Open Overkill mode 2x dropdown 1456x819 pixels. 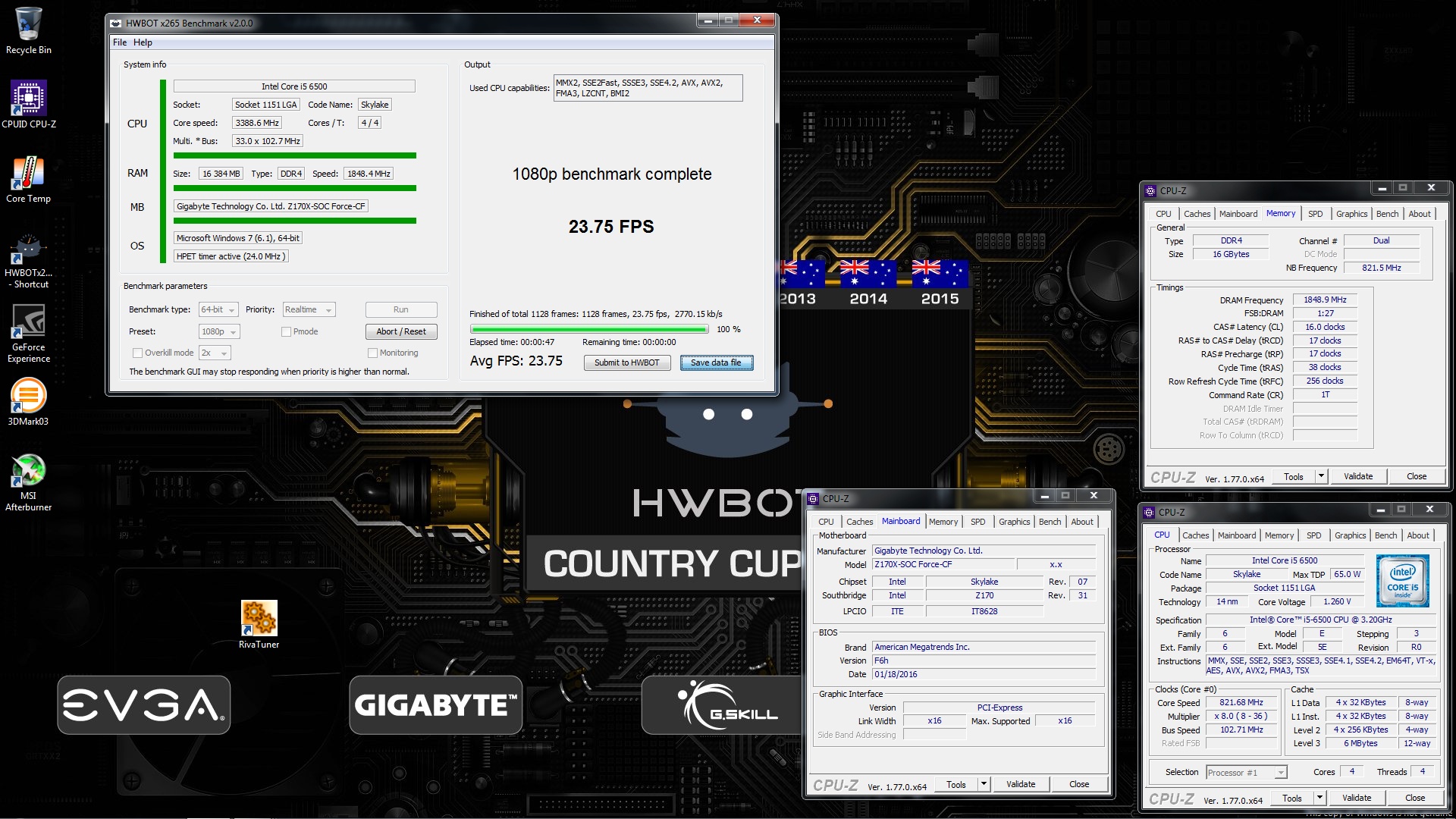tap(215, 353)
